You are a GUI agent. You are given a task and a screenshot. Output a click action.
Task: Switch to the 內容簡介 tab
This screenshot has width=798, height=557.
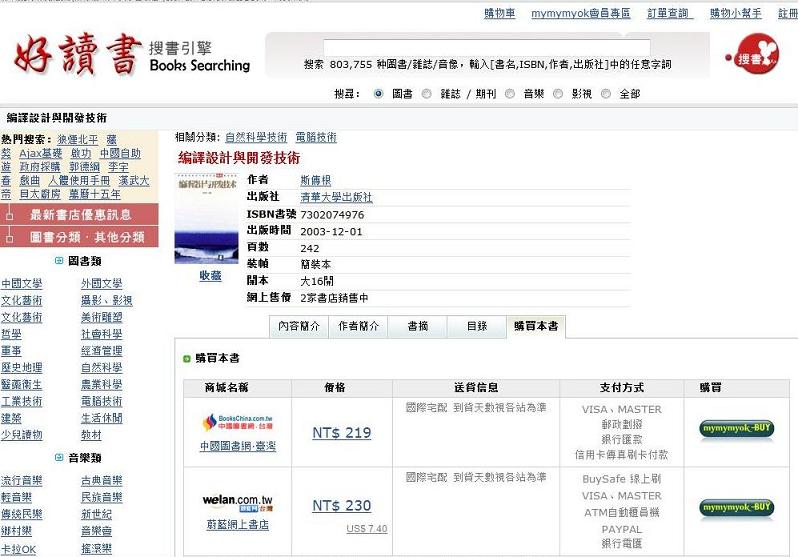[x=299, y=326]
